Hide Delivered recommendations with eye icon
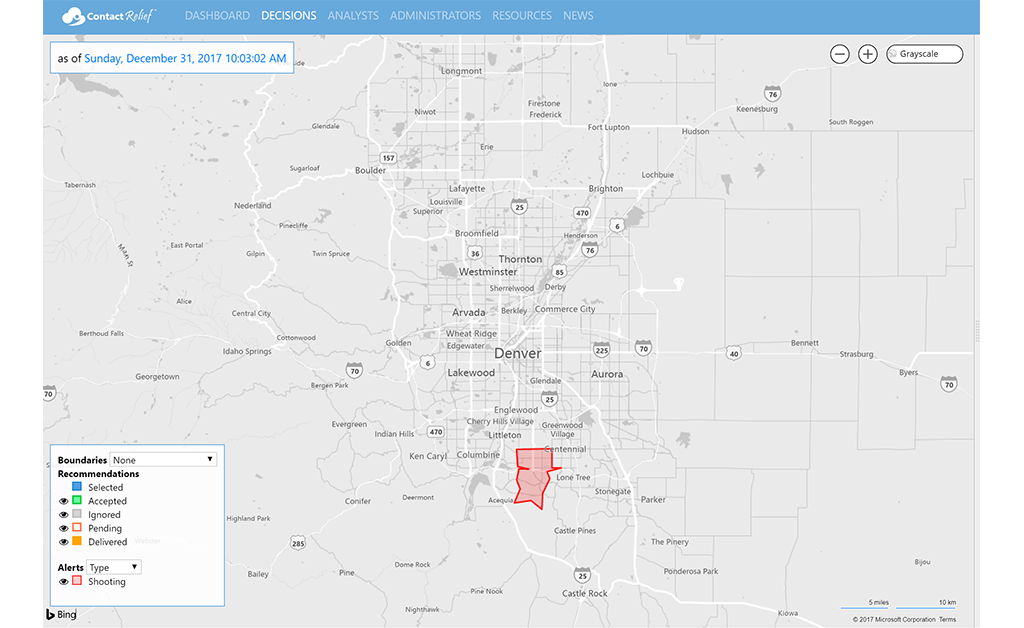1024x628 pixels. pos(63,542)
